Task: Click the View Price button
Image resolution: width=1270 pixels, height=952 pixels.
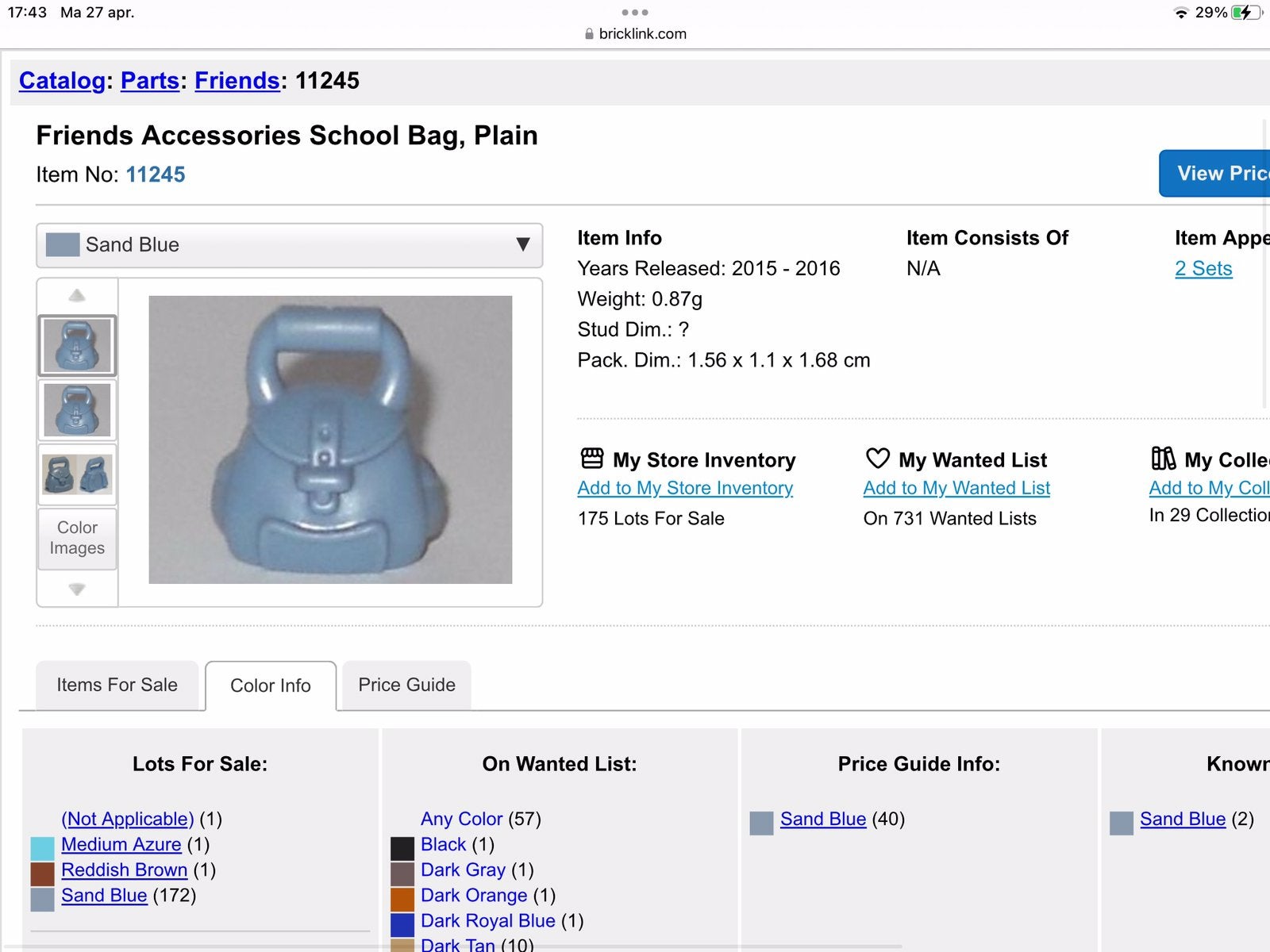Action: click(1214, 173)
